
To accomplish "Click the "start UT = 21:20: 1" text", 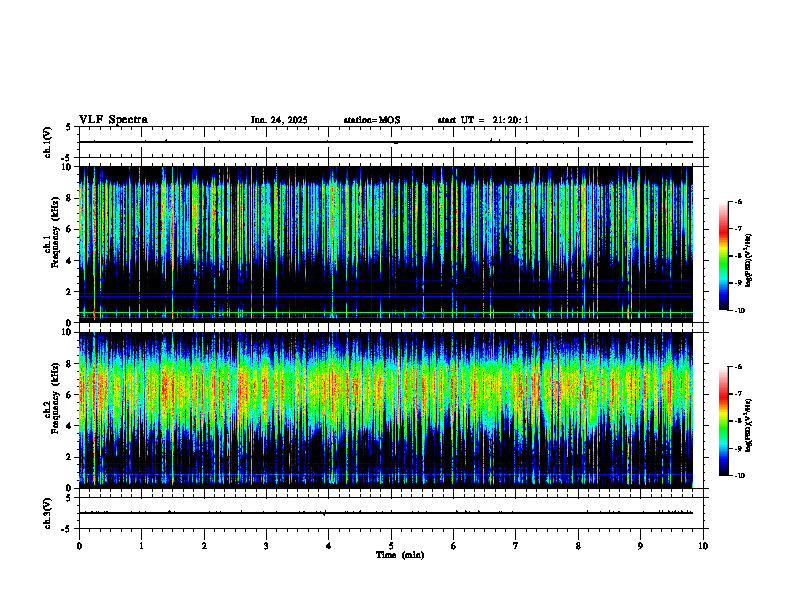I will pos(483,120).
